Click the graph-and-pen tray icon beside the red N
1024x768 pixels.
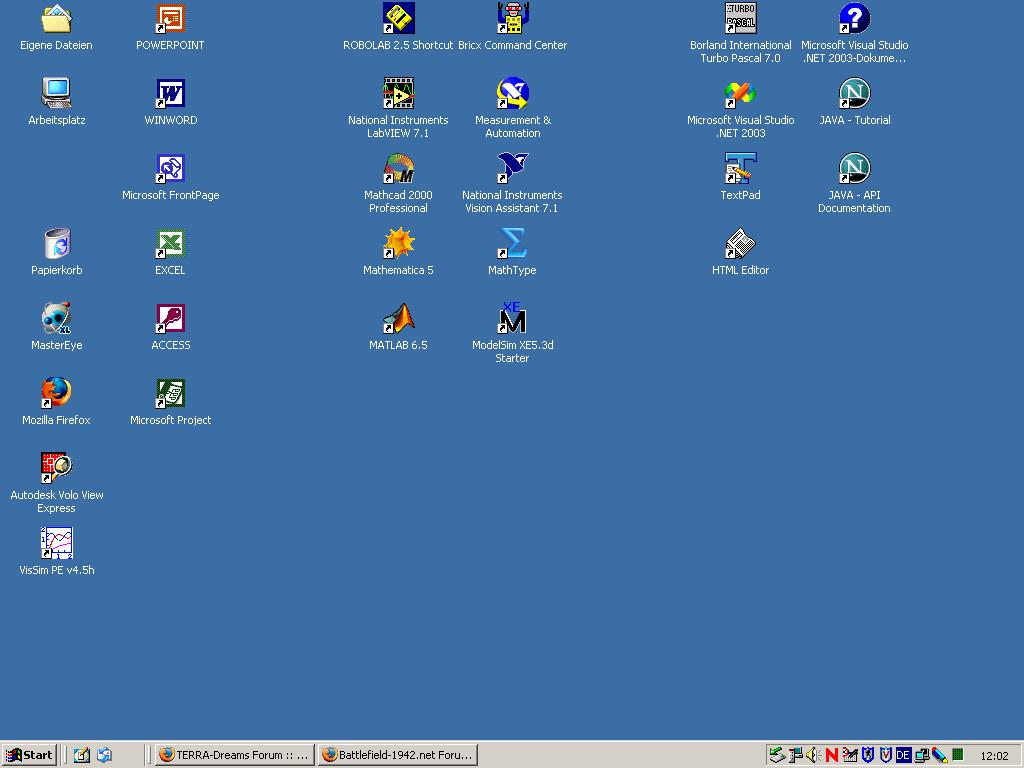click(x=850, y=755)
